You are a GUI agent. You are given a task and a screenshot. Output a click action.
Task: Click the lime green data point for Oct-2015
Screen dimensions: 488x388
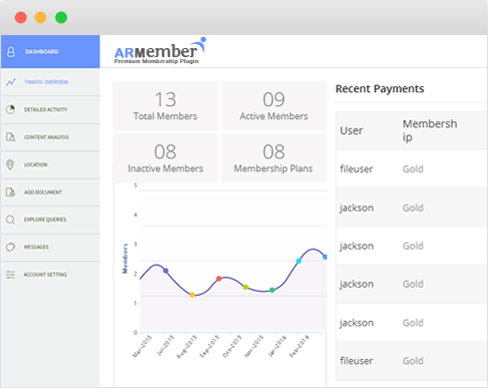coord(246,287)
